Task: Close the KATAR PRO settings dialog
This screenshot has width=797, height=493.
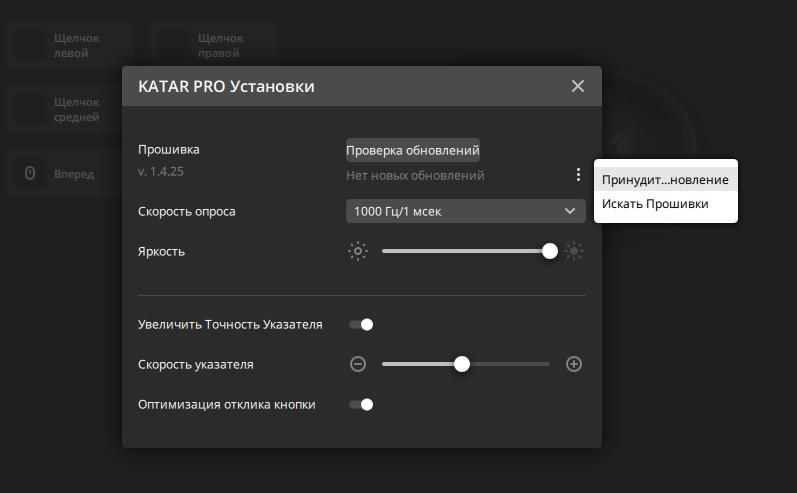Action: pos(577,86)
